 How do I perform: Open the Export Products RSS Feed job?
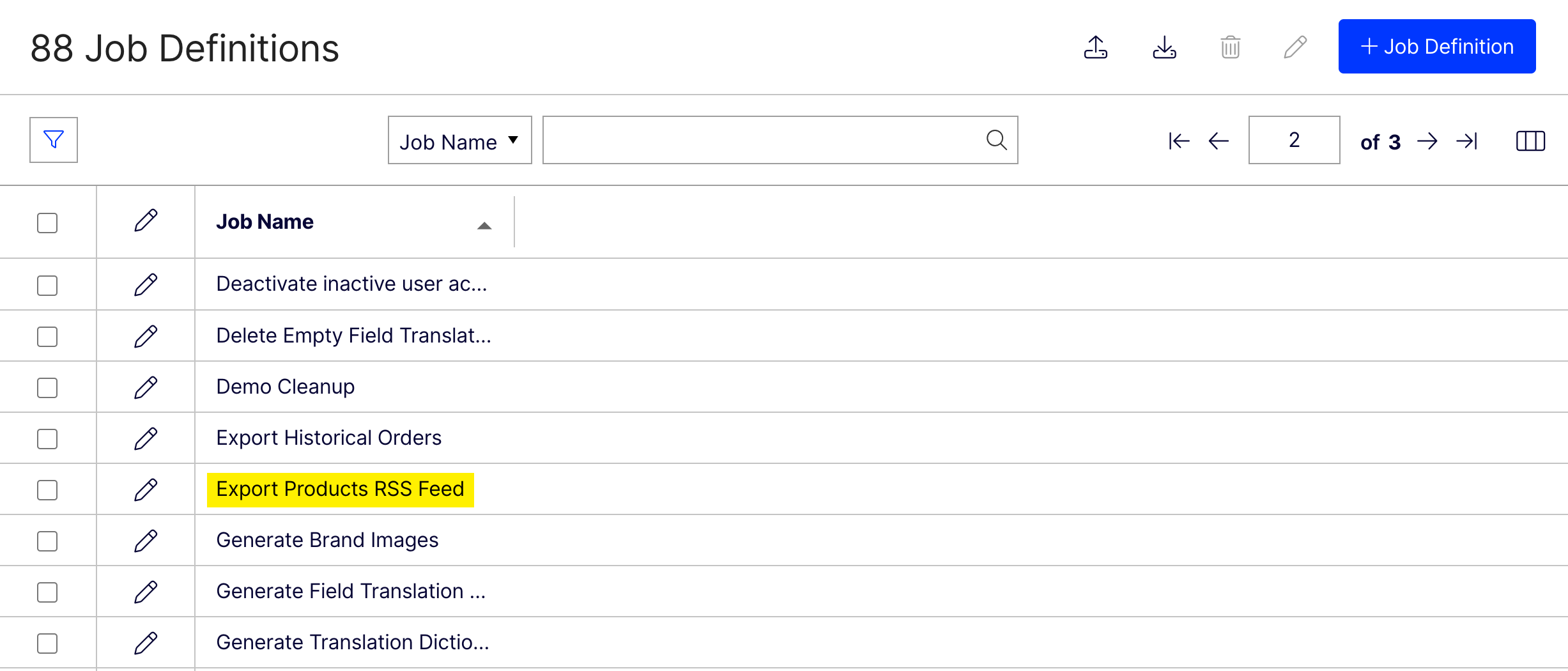(x=340, y=490)
